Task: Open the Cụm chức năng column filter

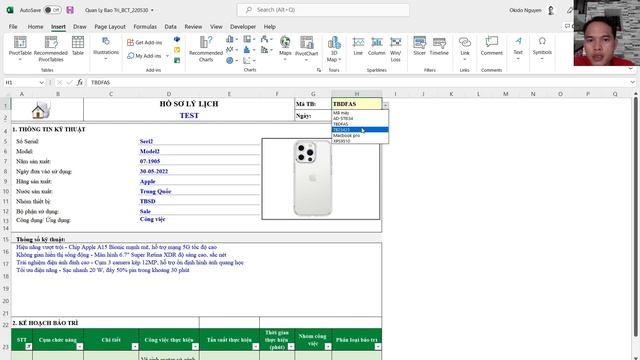Action: point(80,347)
